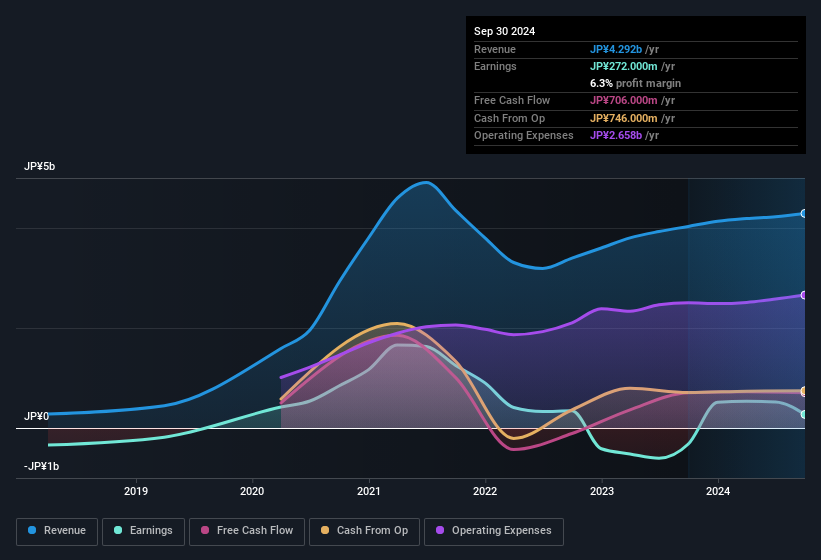This screenshot has width=821, height=560.
Task: Click the Earnings endpoint marker on chart
Action: click(x=804, y=414)
